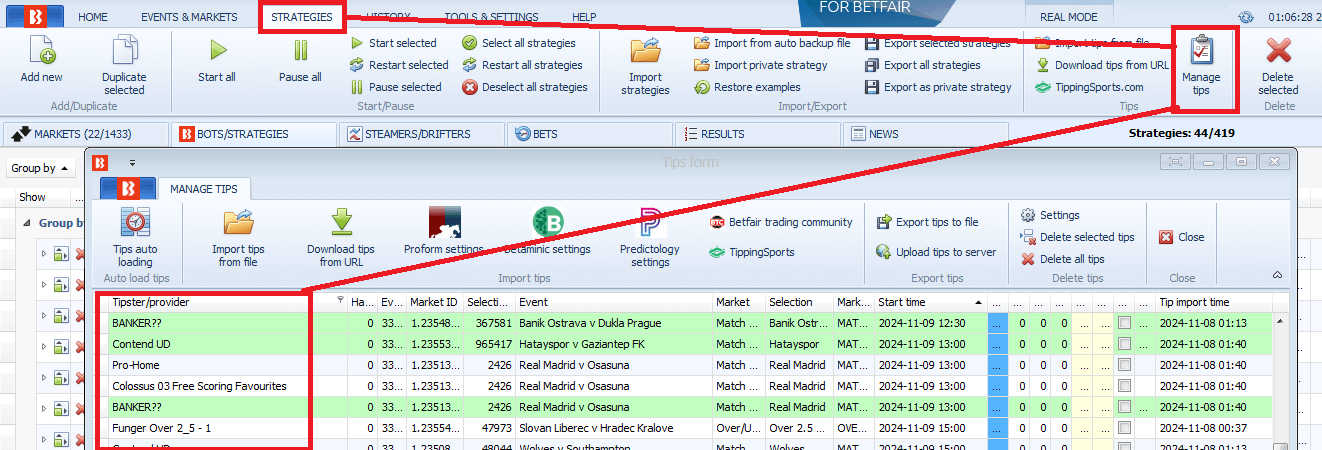Click the Pause all icon
The height and width of the screenshot is (450, 1322).
click(300, 50)
